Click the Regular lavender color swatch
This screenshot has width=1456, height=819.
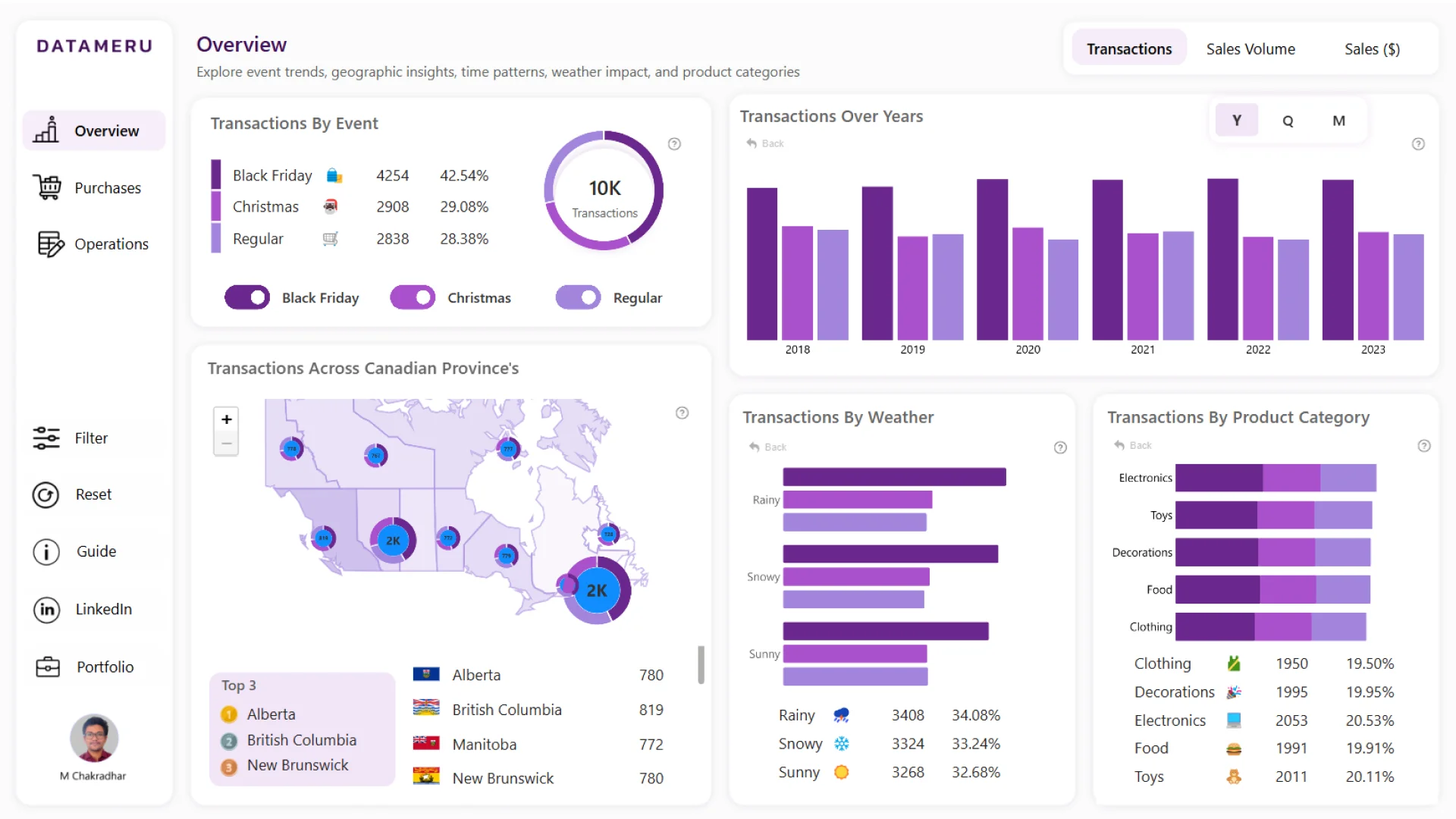tap(216, 238)
